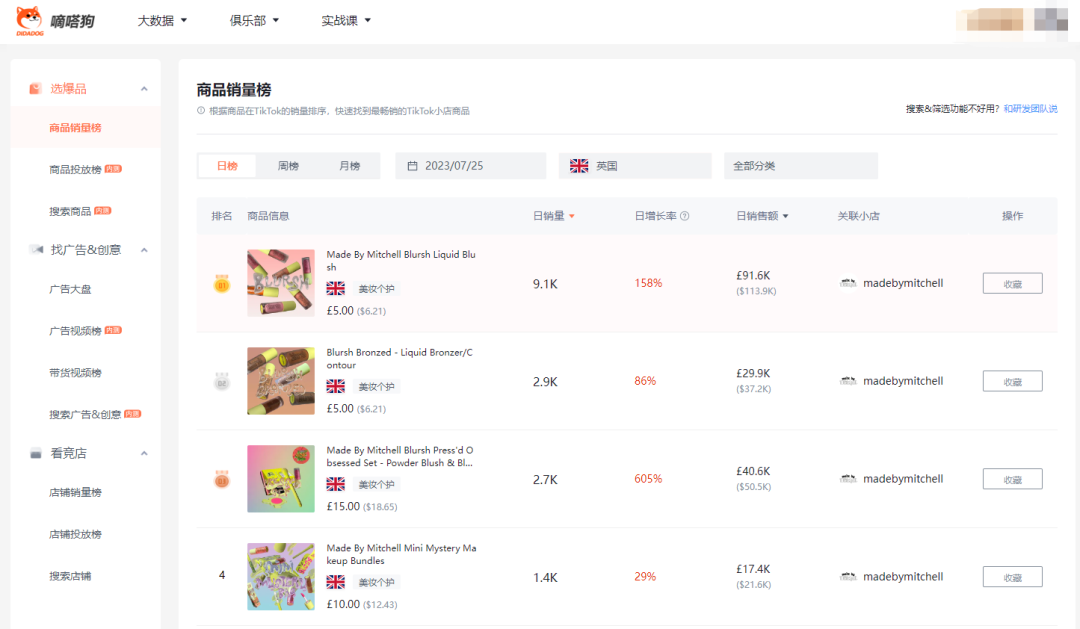Click the Didadog fox logo
1080x629 pixels.
tap(29, 21)
